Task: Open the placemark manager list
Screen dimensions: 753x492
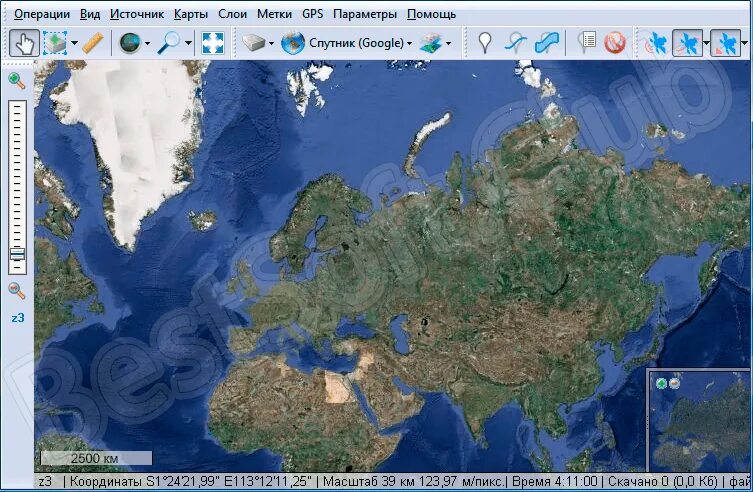Action: click(x=585, y=43)
